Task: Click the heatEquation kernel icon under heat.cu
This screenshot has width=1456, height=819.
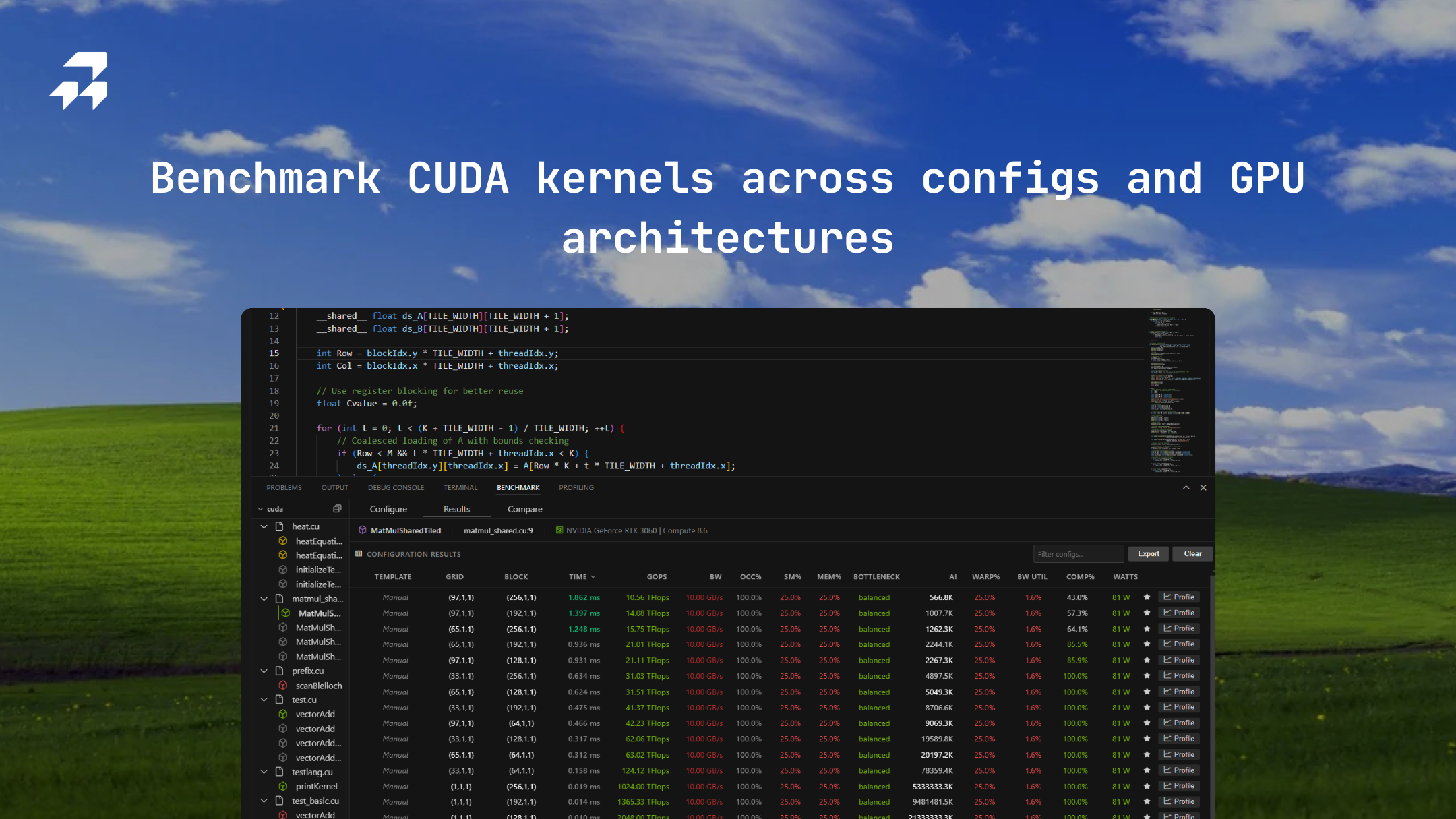Action: [x=282, y=541]
